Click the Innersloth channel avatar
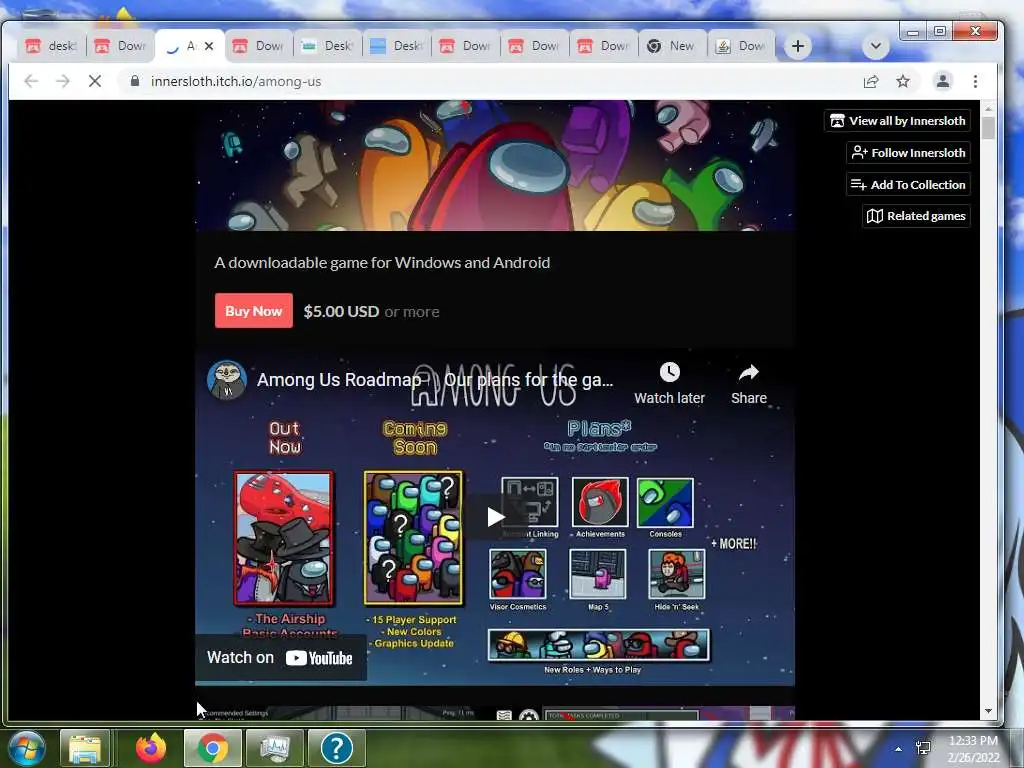Viewport: 1024px width, 768px height. point(227,379)
